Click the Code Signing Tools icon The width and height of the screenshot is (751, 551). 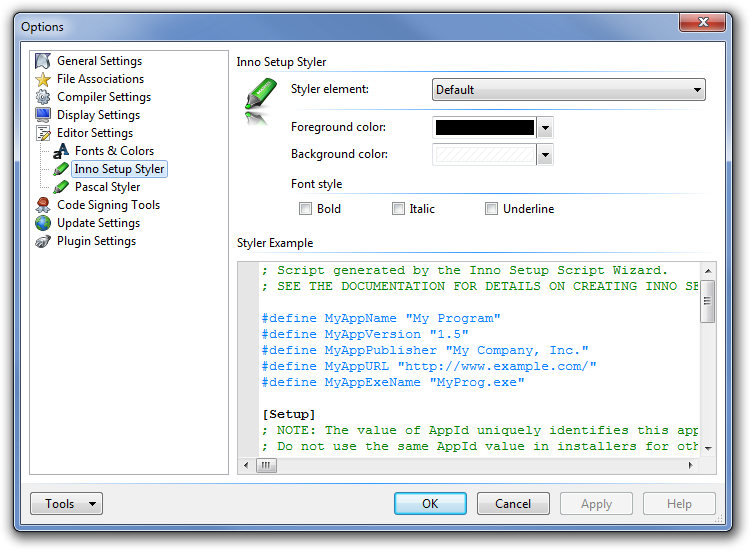43,205
